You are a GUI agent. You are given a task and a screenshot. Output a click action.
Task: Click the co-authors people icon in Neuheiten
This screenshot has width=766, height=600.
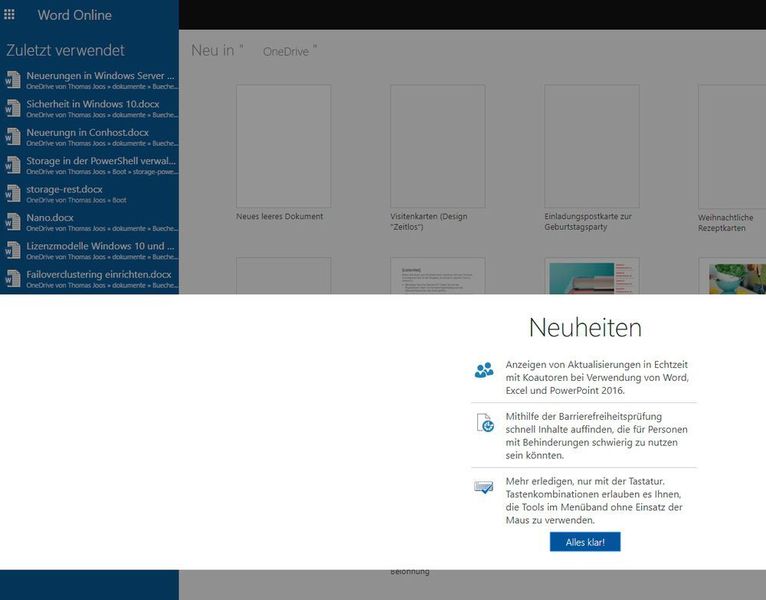[x=484, y=370]
